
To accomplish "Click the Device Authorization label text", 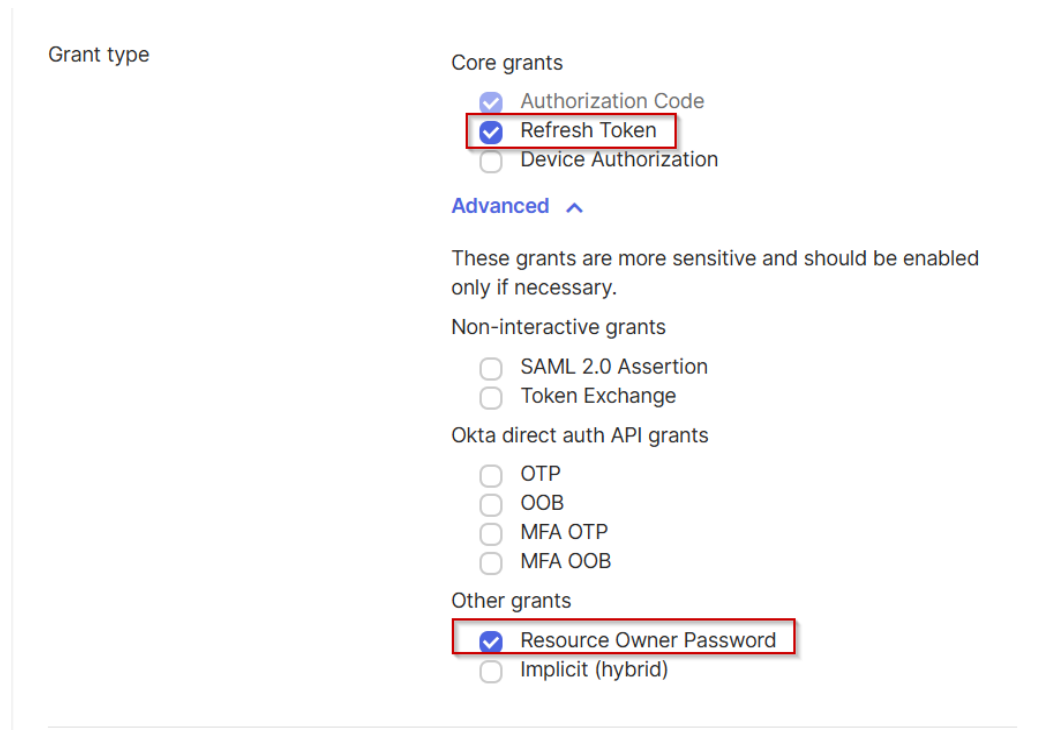I will coord(619,159).
